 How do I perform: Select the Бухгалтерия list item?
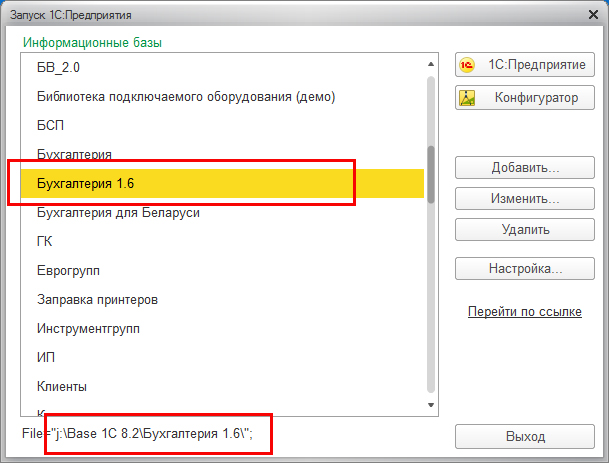point(74,155)
